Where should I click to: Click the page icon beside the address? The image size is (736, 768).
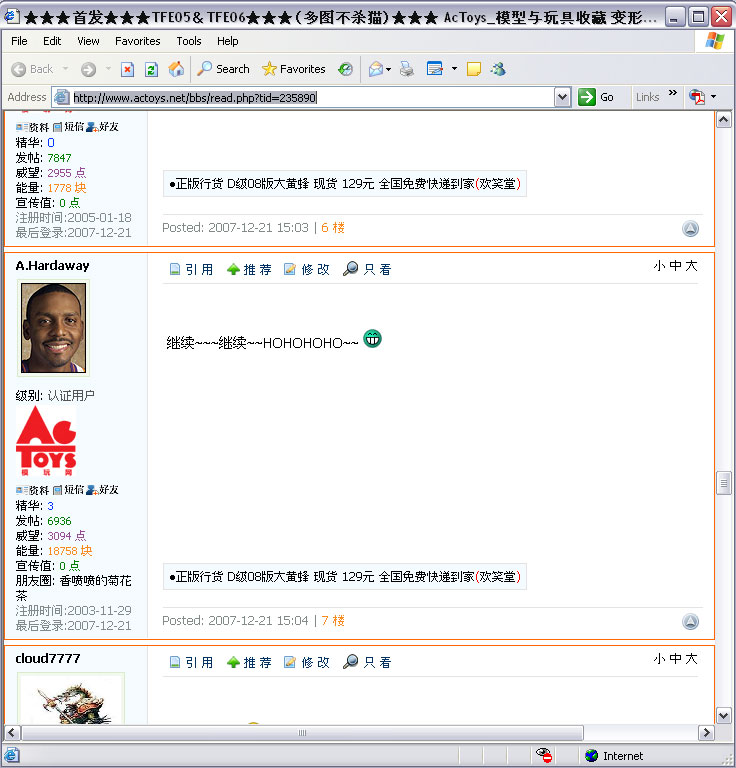[61, 97]
